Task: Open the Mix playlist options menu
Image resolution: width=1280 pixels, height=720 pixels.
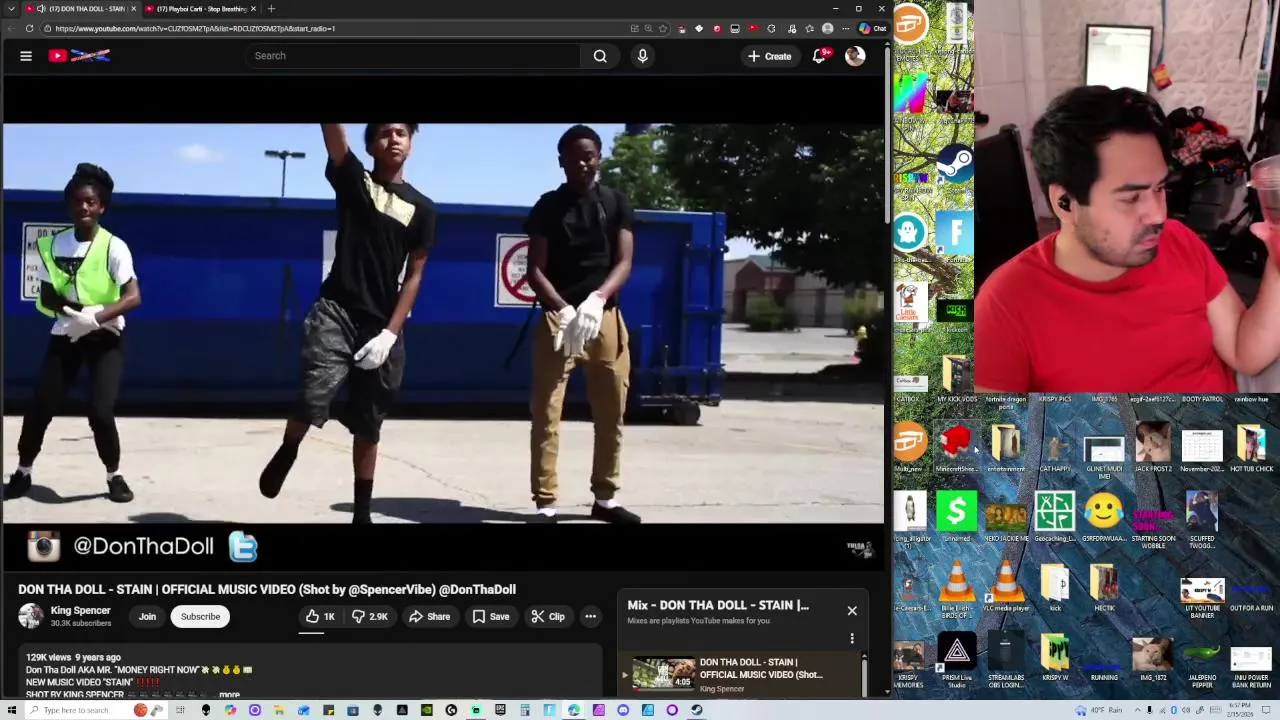Action: tap(852, 638)
